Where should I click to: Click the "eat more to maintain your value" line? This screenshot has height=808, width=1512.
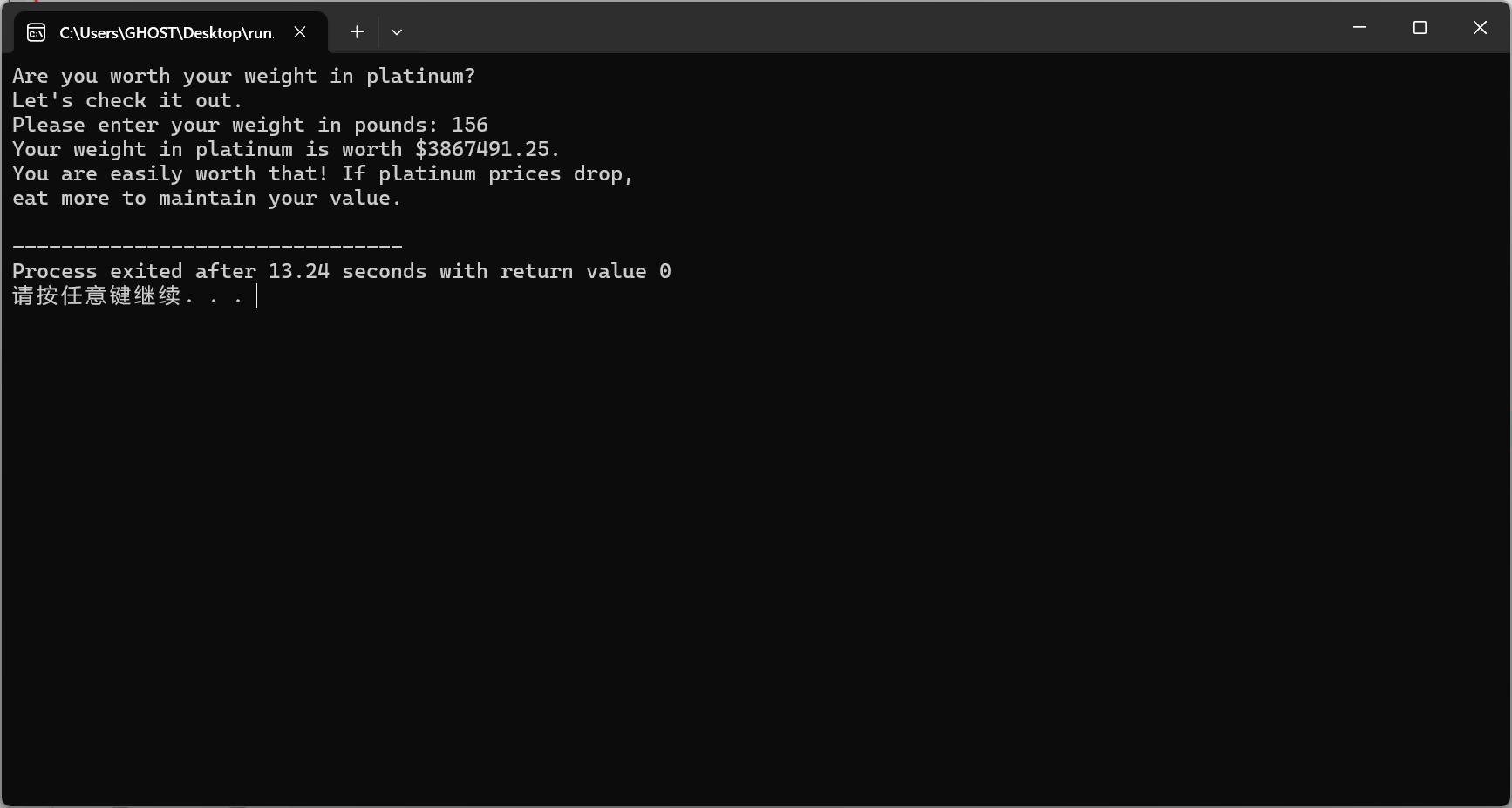(x=207, y=198)
